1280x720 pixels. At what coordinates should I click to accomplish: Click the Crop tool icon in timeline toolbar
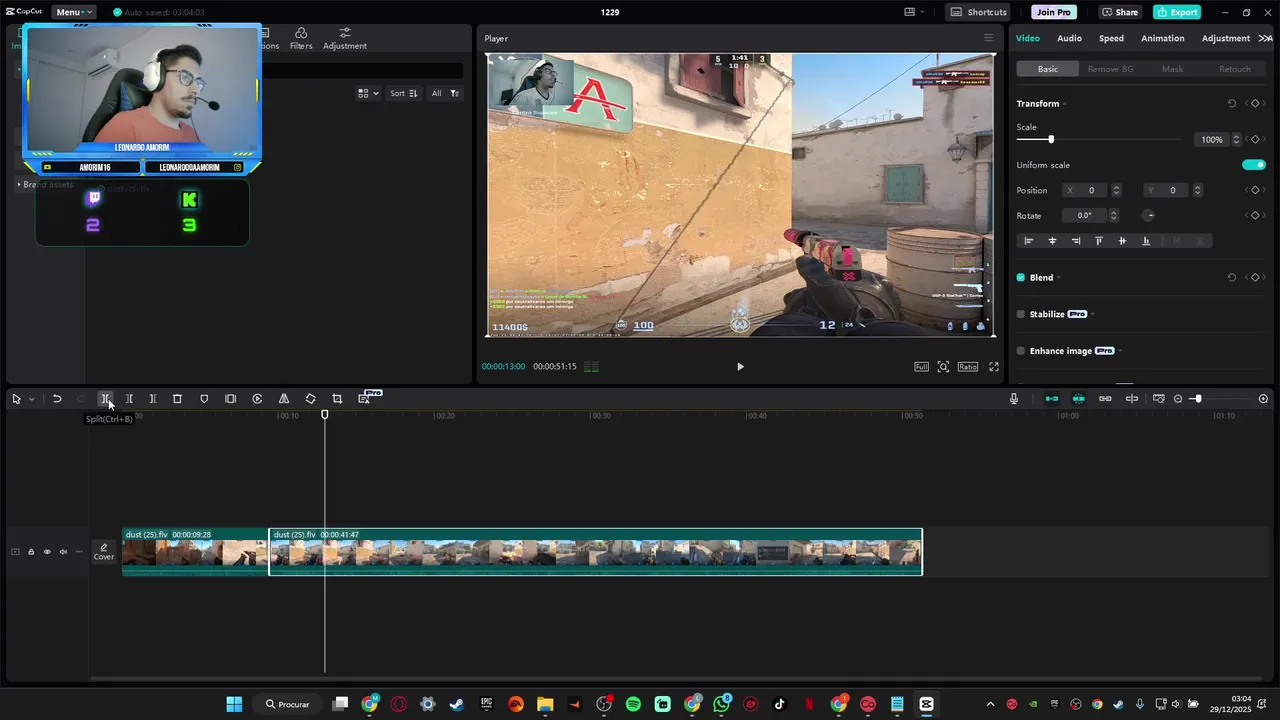click(x=337, y=399)
